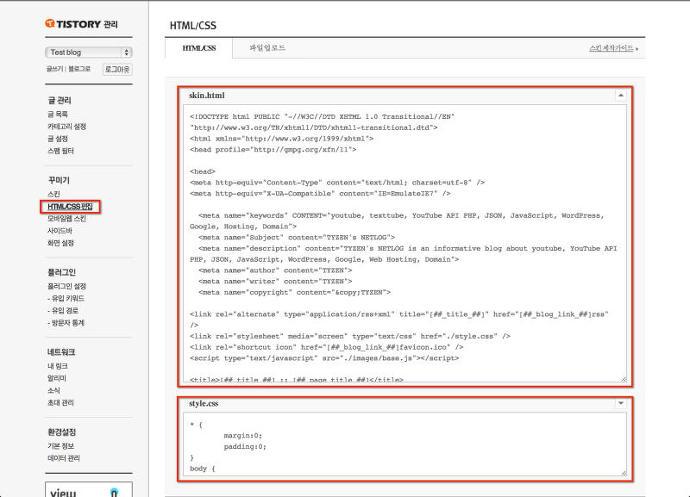
Task: Open 글 목록 in sidebar
Action: 58,114
